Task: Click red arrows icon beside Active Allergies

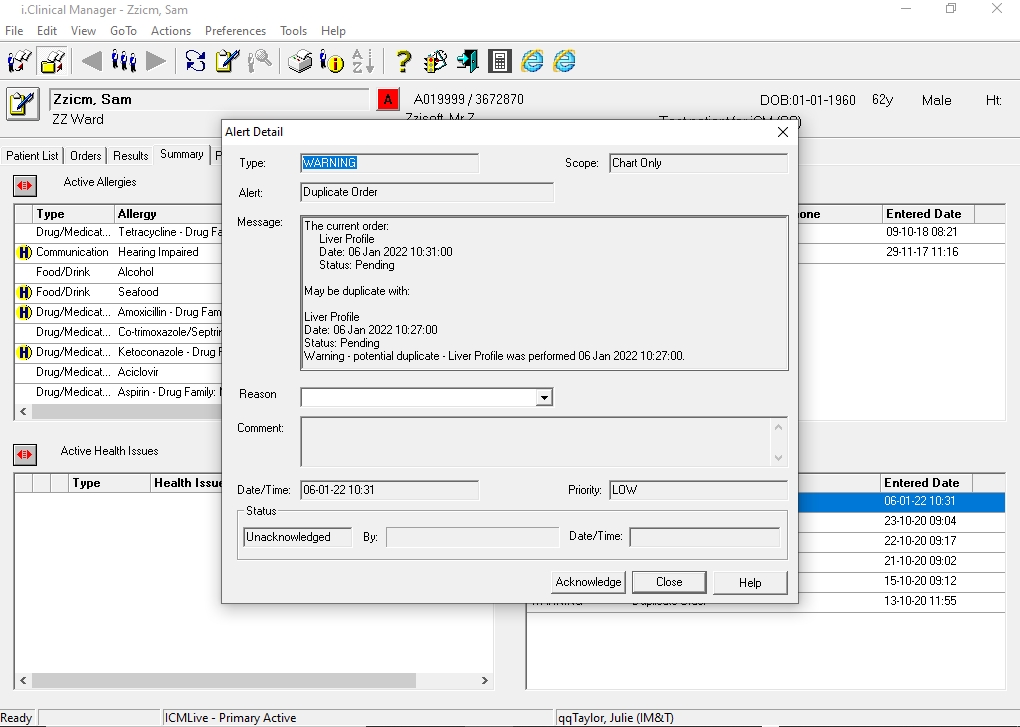Action: pos(25,185)
